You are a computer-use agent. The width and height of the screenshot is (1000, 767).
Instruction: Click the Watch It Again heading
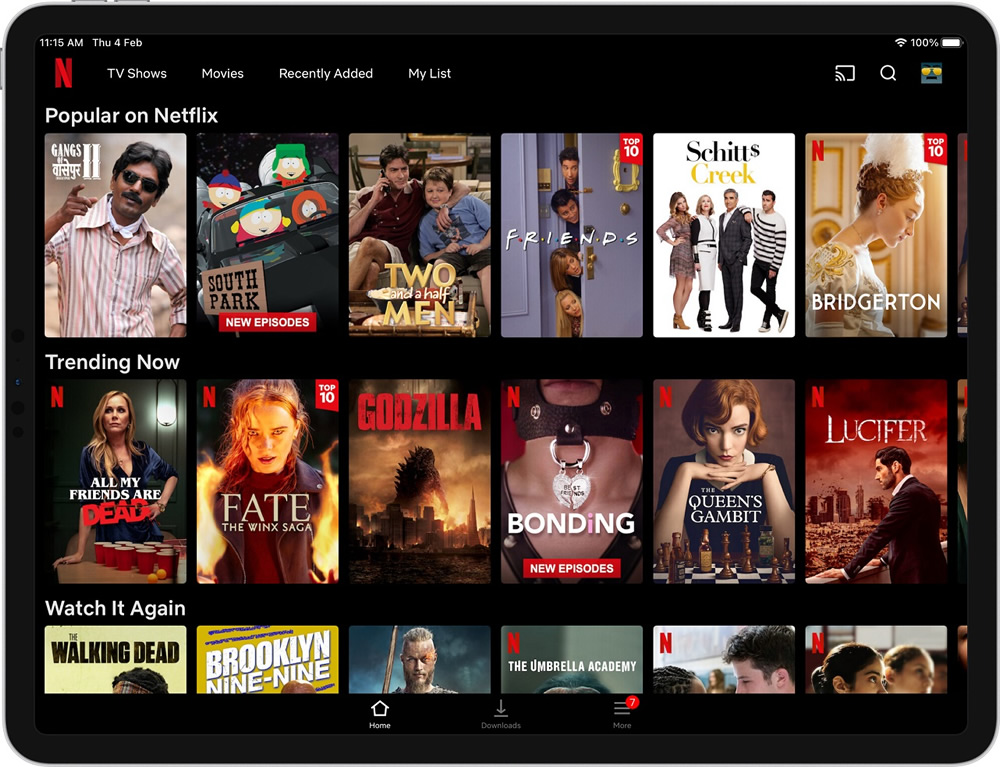click(115, 608)
